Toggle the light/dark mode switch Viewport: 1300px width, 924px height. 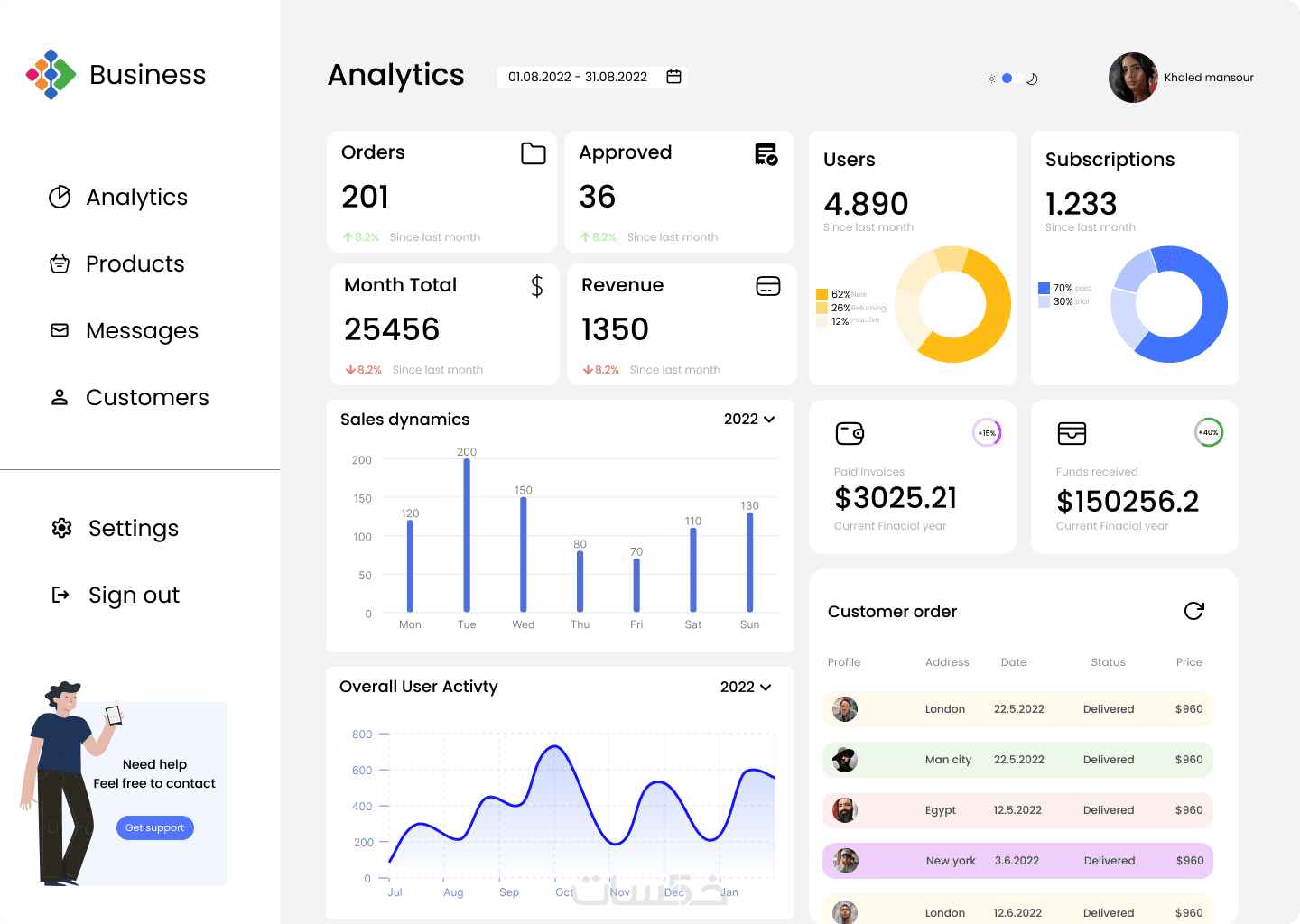(x=1012, y=79)
